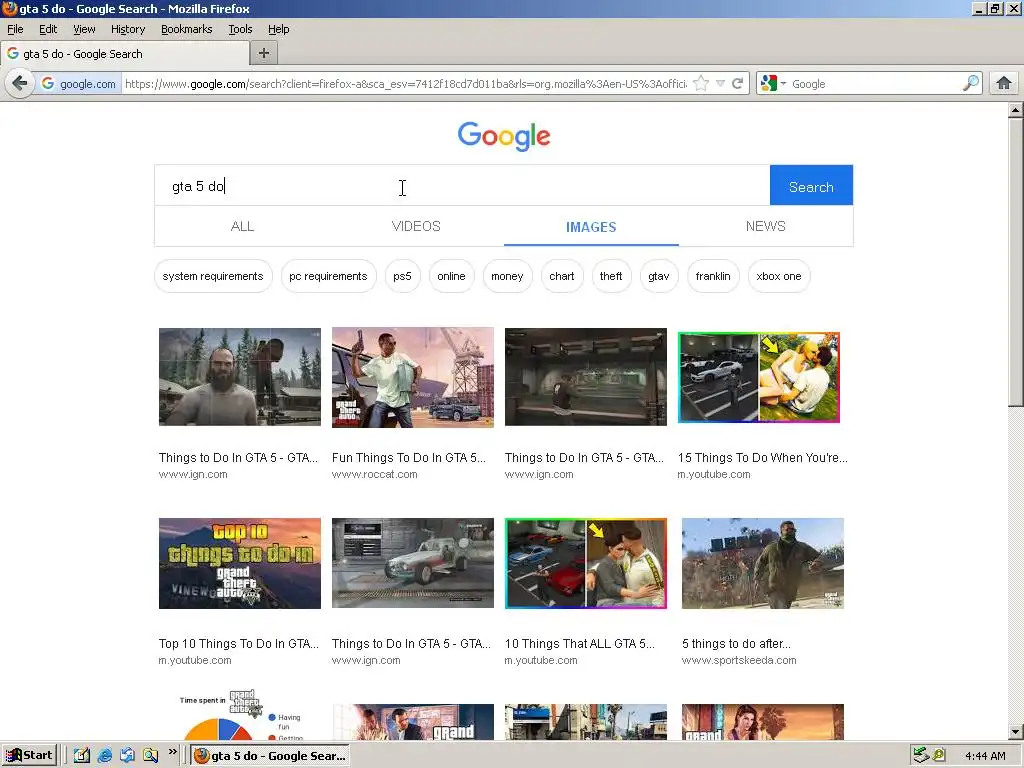Screen dimensions: 1024x768
Task: Select the 'theft' suggestion chip
Action: coord(611,276)
